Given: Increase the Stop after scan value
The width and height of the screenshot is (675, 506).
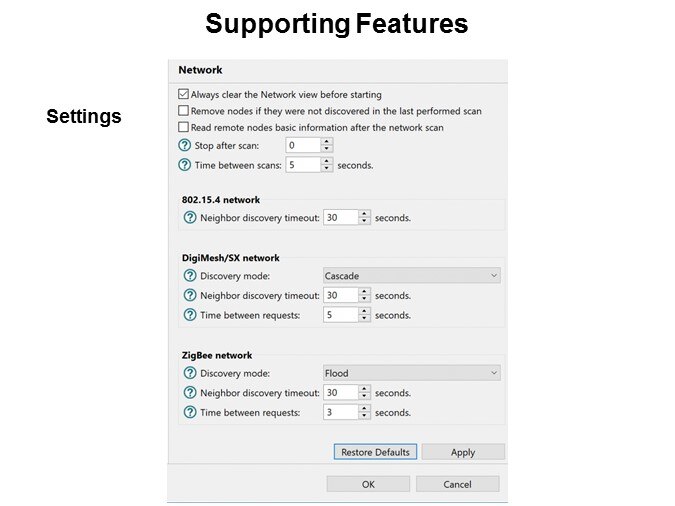Looking at the screenshot, I should point(327,142).
